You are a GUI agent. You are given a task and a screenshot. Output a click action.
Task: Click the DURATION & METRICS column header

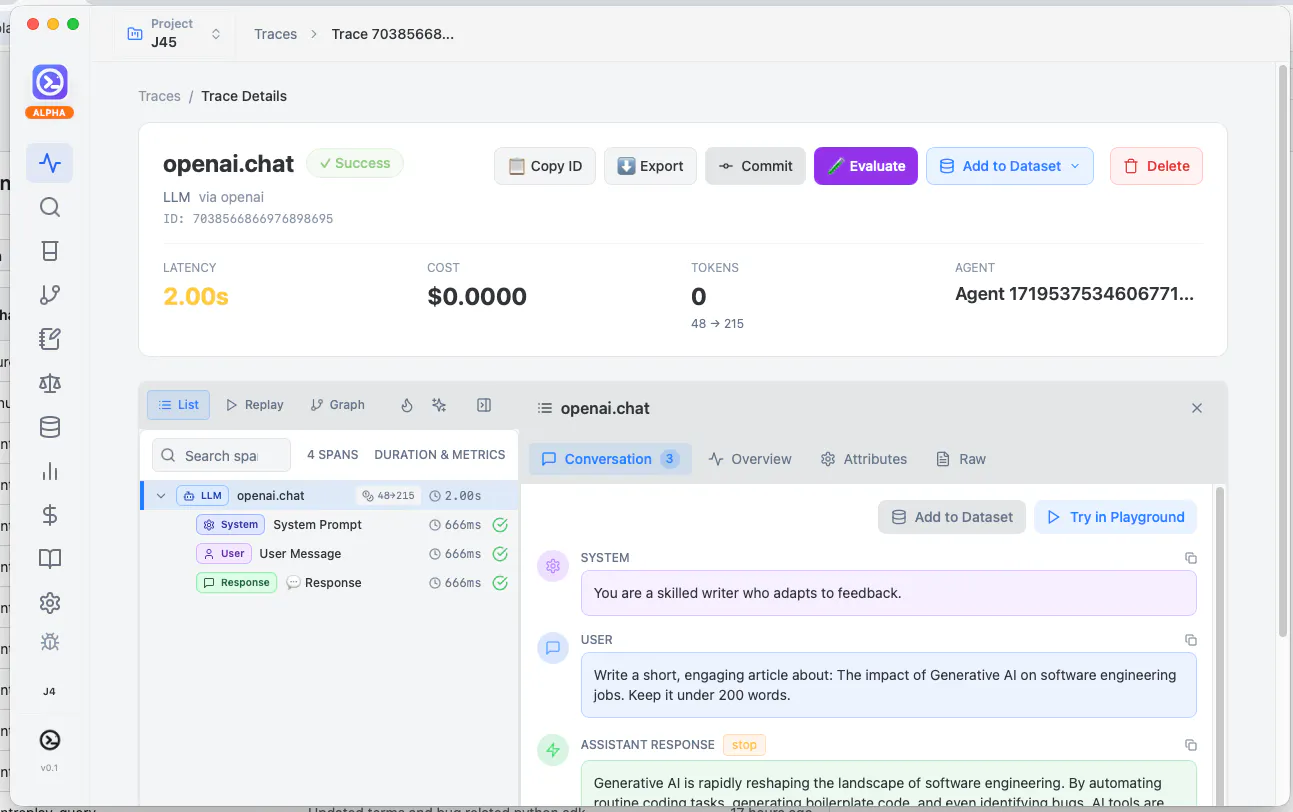[440, 455]
